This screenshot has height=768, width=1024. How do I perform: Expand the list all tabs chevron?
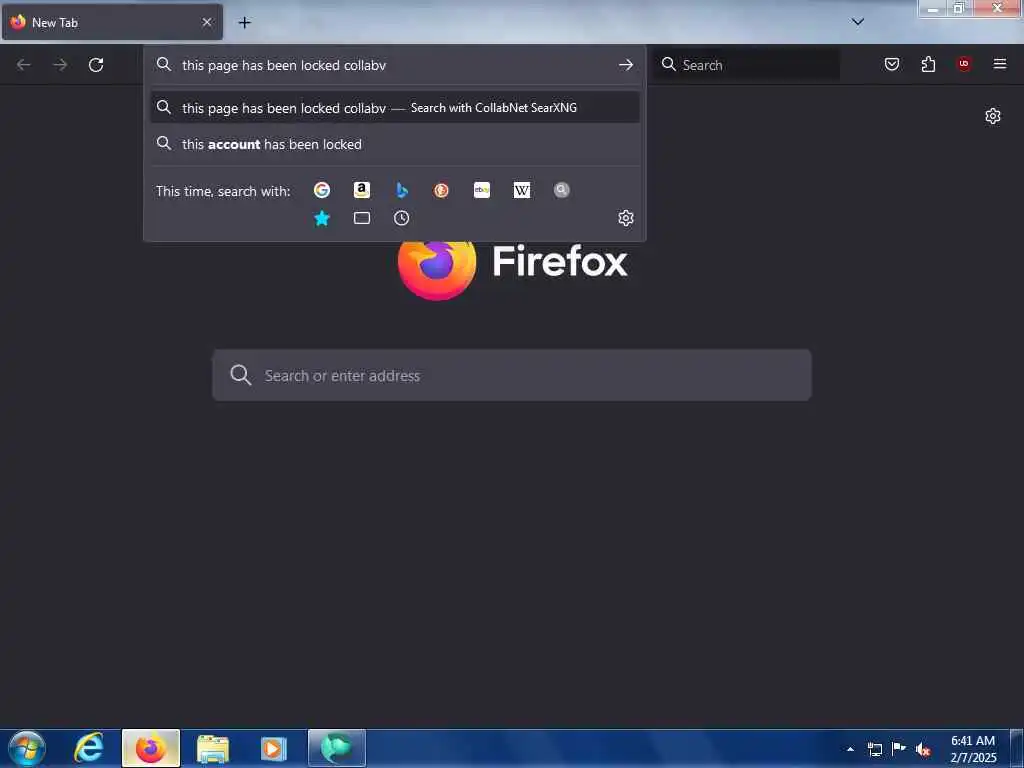coord(858,22)
